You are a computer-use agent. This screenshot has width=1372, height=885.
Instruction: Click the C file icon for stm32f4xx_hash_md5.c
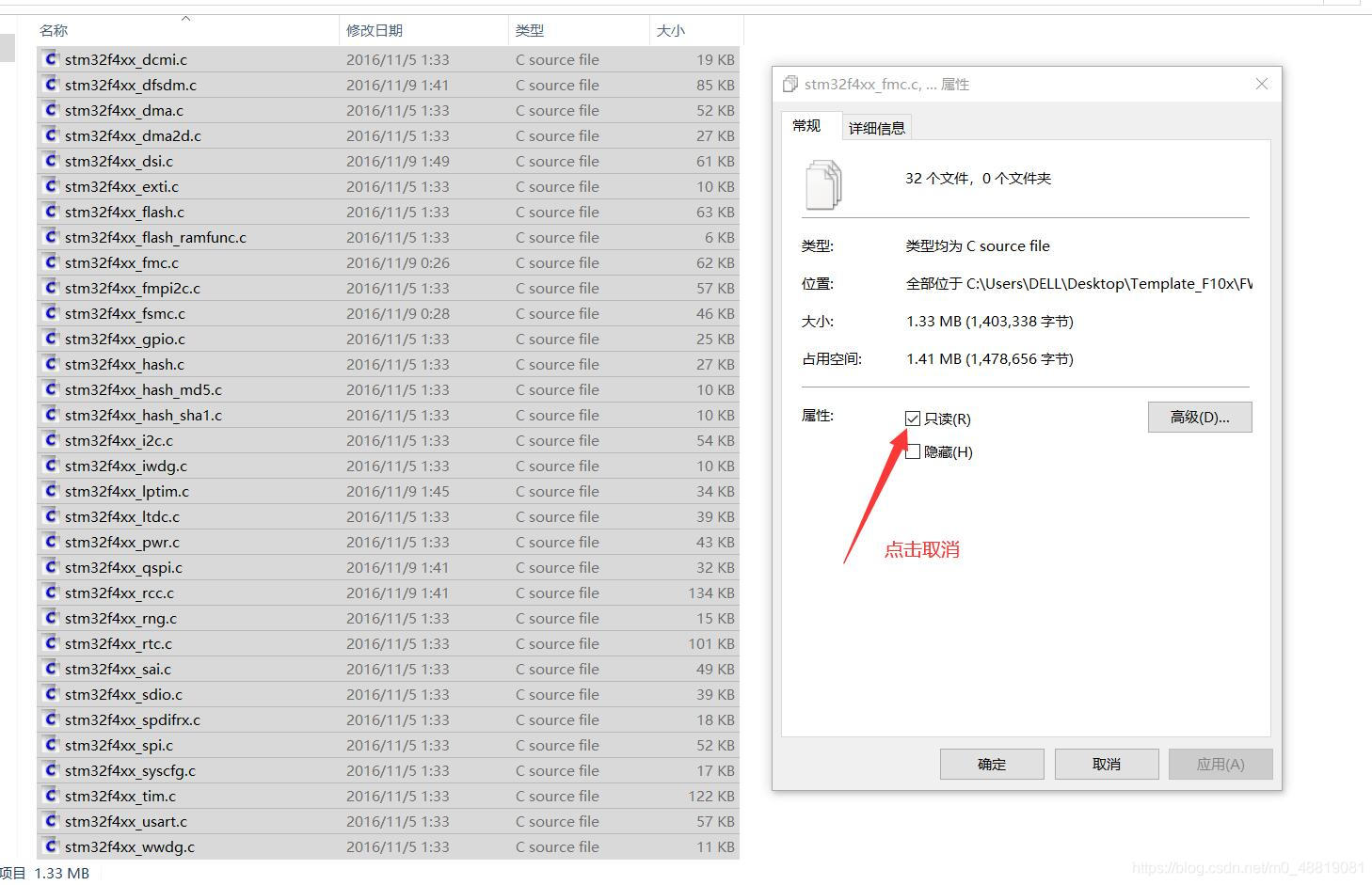pos(51,388)
